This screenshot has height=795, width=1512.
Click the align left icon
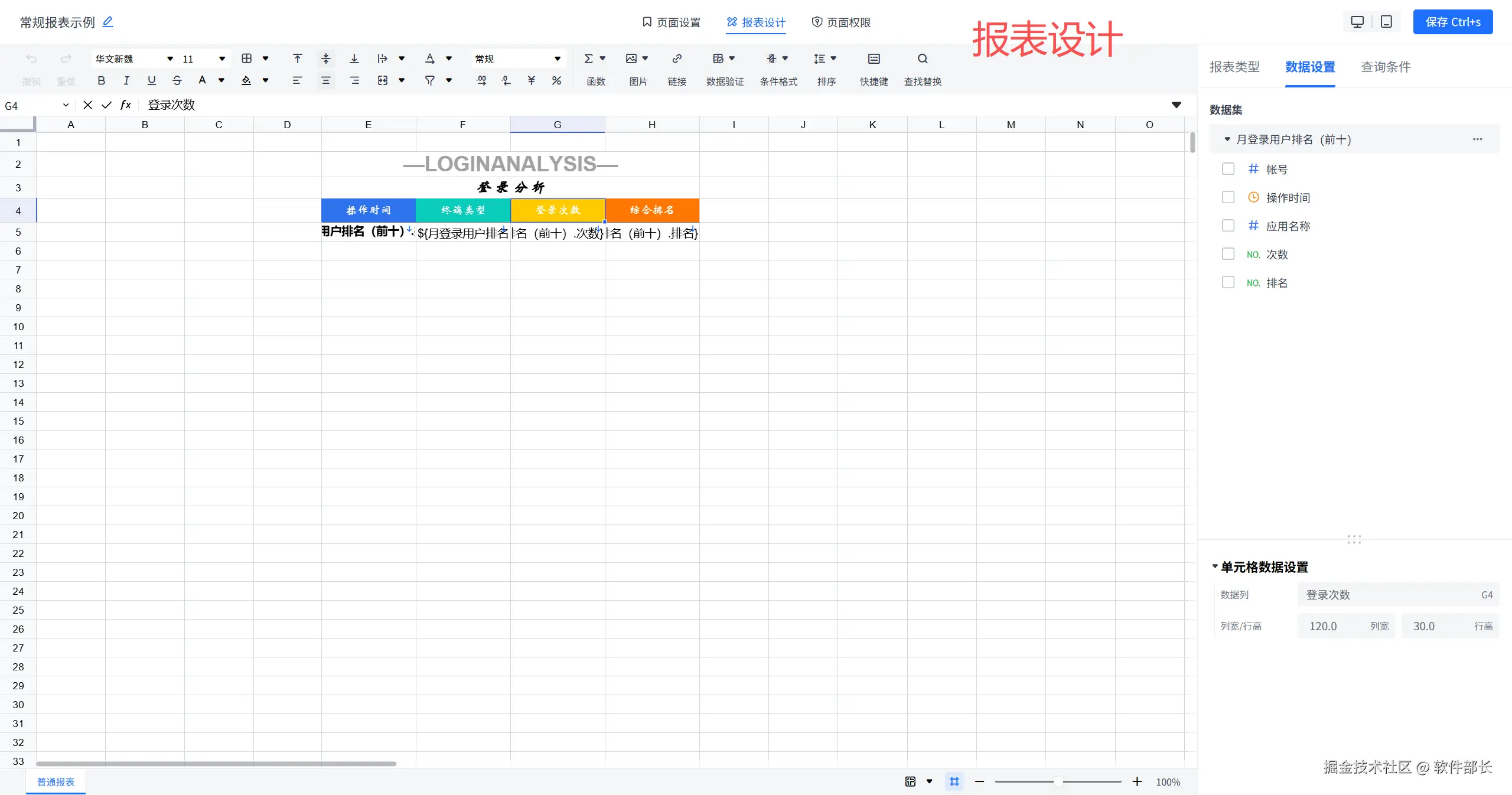pos(297,80)
